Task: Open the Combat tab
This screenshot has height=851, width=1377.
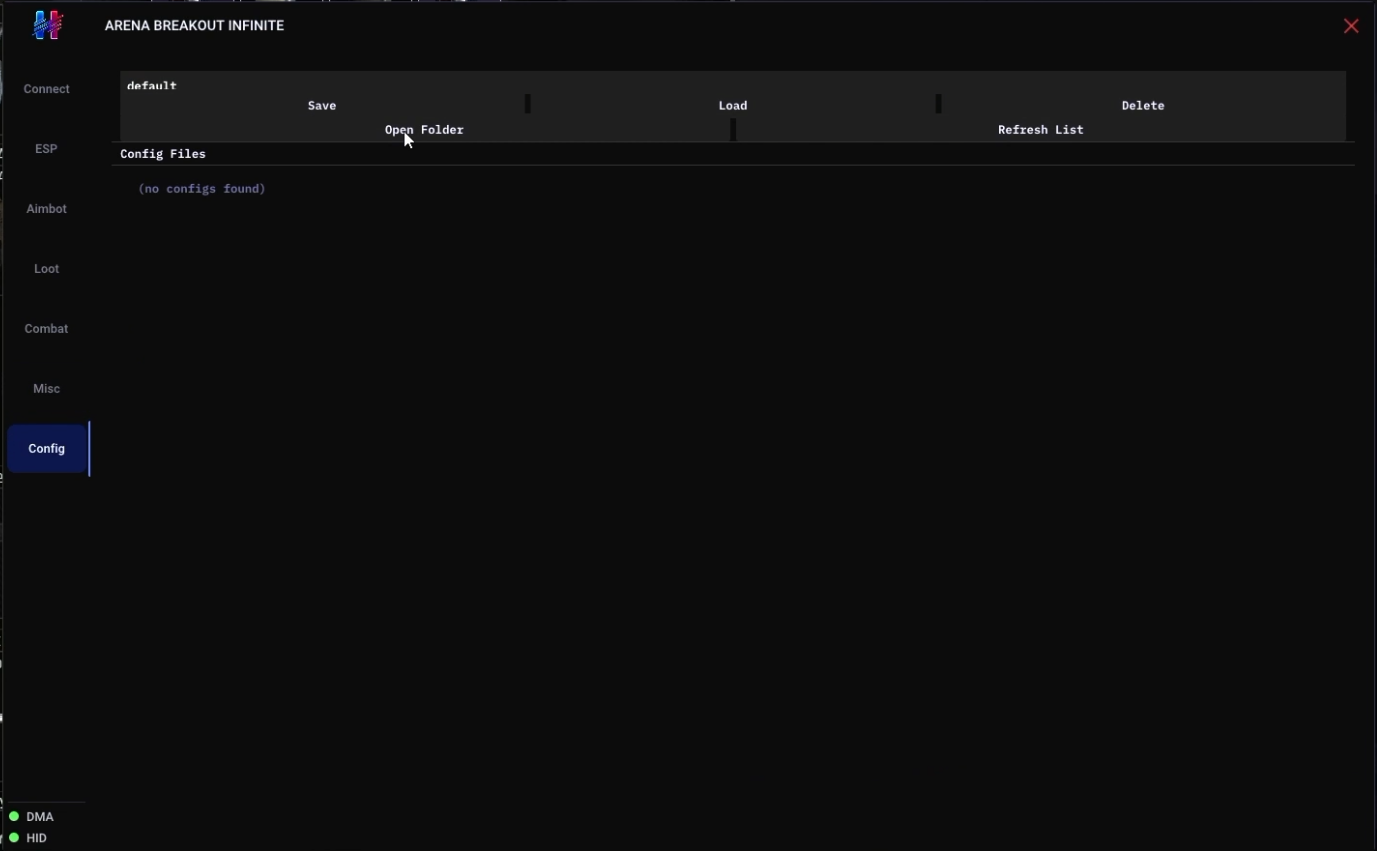Action: point(47,329)
